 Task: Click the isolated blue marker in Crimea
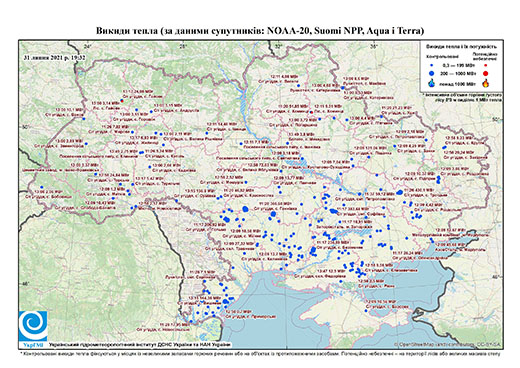[x=366, y=311]
